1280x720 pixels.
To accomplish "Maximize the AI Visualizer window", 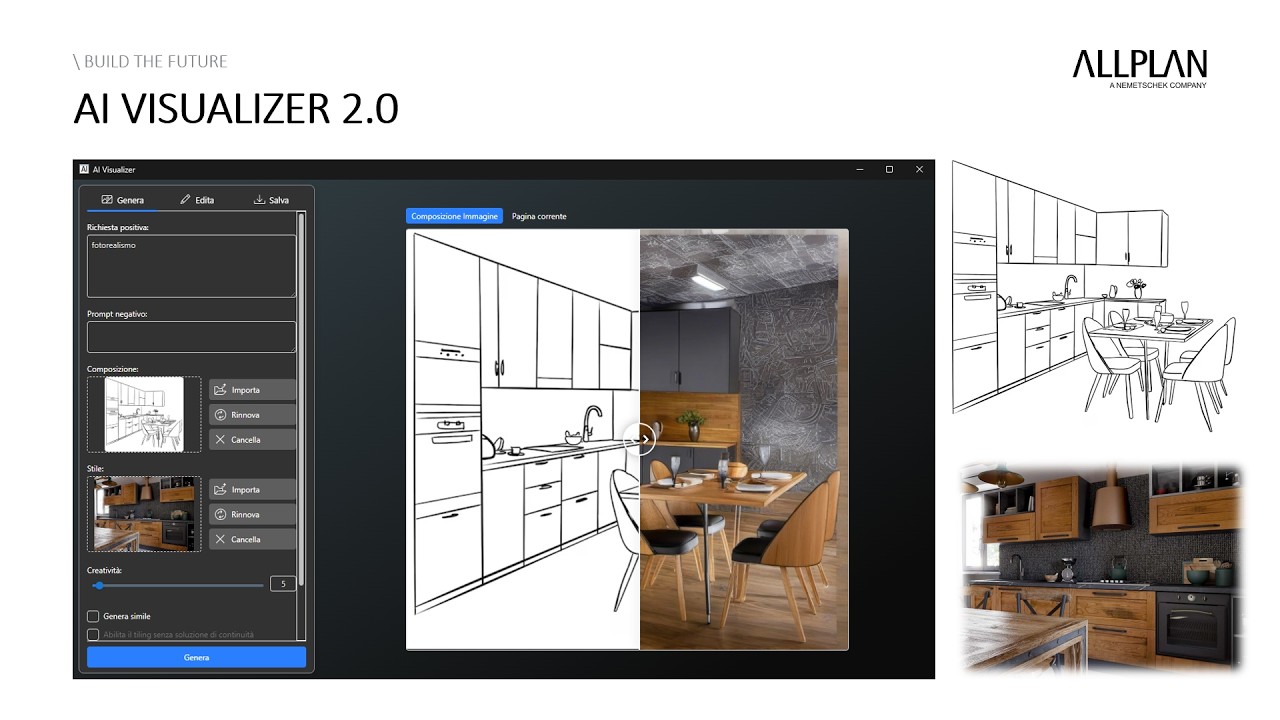I will tap(889, 170).
